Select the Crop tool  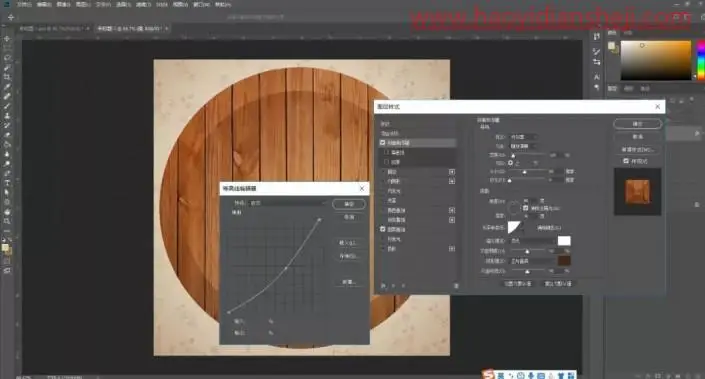click(x=7, y=77)
